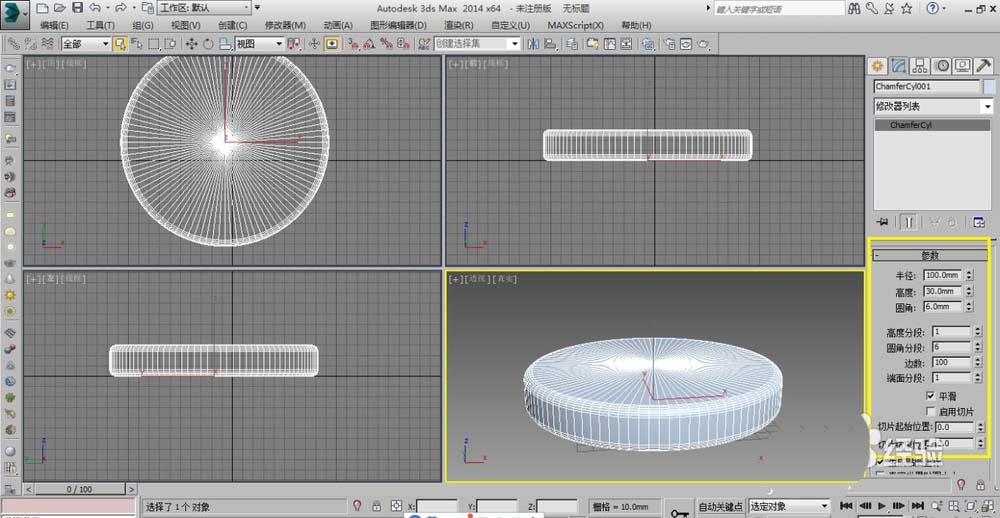Switch to the Create command panel
1000x518 pixels.
pos(878,65)
